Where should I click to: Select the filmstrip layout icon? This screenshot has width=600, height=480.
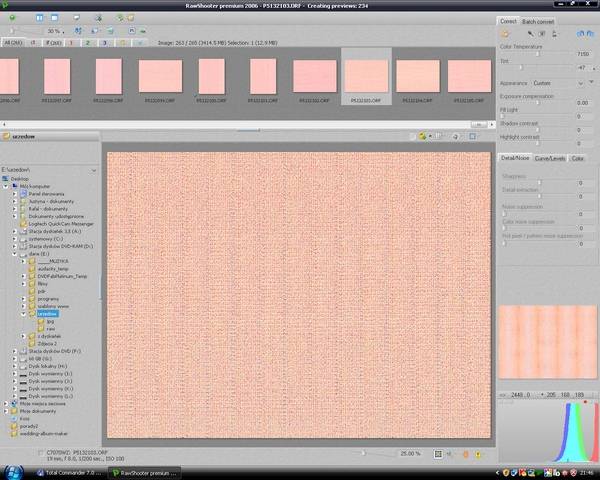[x=39, y=18]
